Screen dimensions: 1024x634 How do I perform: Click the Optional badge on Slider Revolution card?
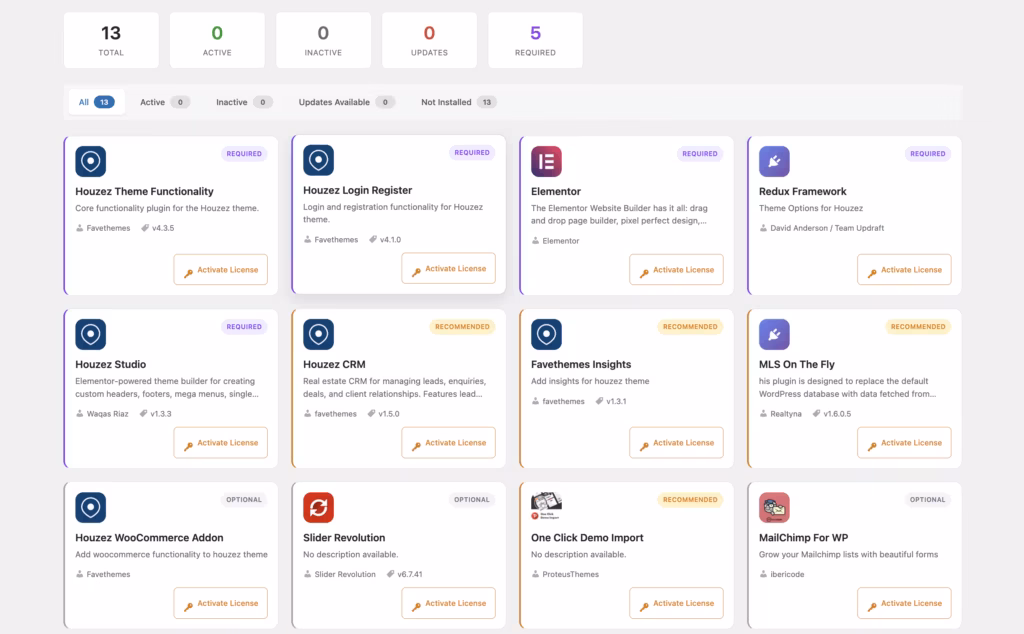pyautogui.click(x=472, y=499)
